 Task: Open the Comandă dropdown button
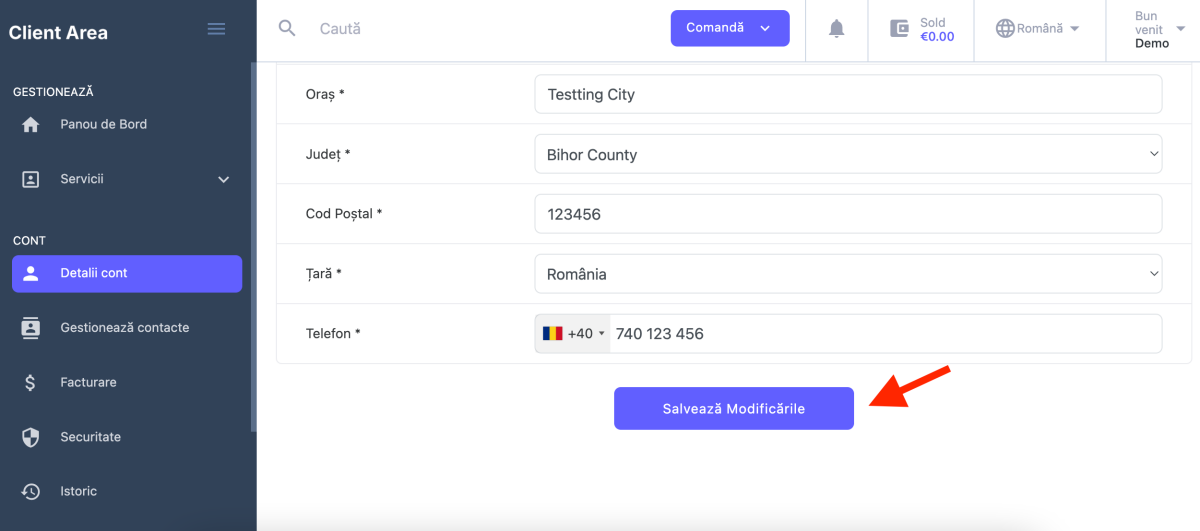[730, 28]
